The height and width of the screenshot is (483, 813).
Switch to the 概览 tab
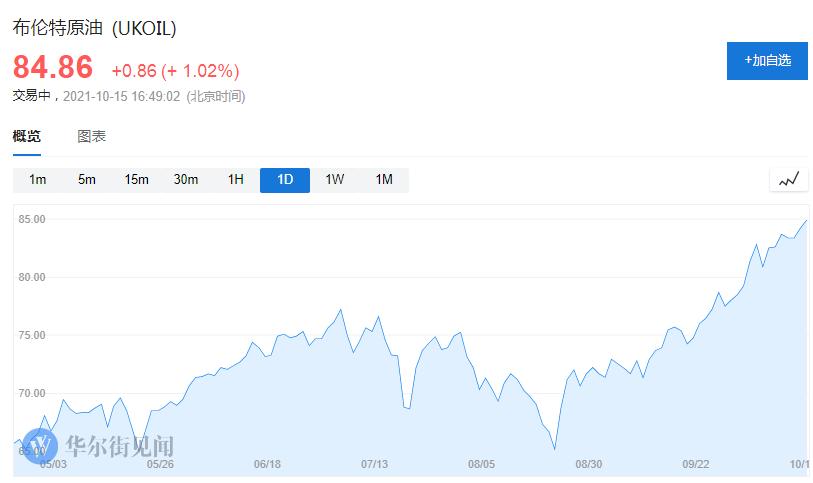click(x=27, y=136)
